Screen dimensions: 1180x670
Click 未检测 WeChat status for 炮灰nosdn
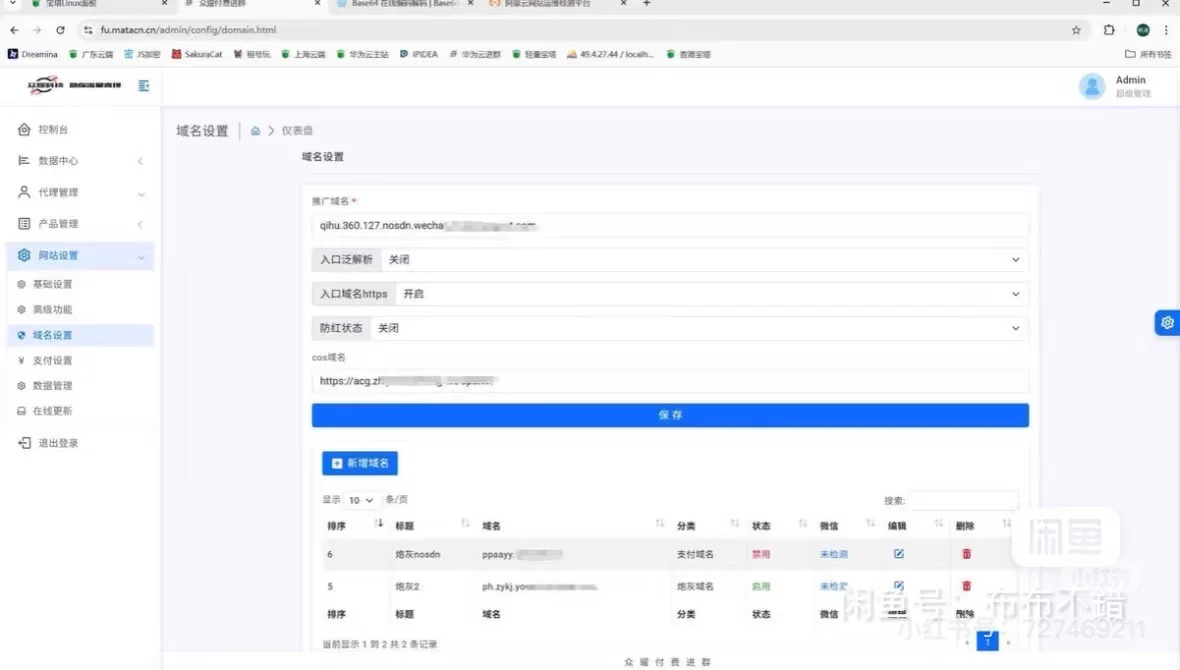[x=832, y=553]
